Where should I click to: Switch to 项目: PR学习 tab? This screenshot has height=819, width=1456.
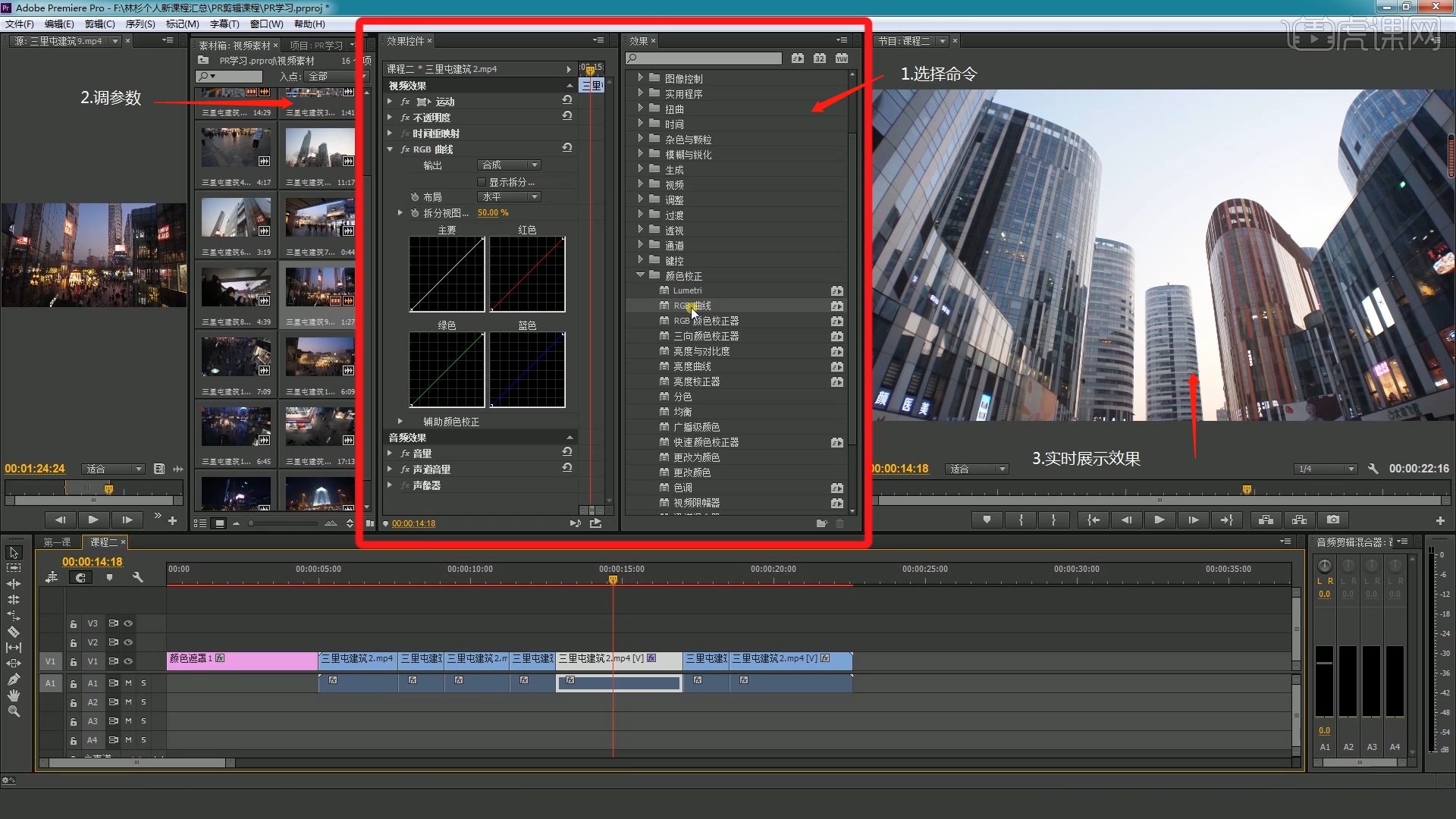pos(316,45)
